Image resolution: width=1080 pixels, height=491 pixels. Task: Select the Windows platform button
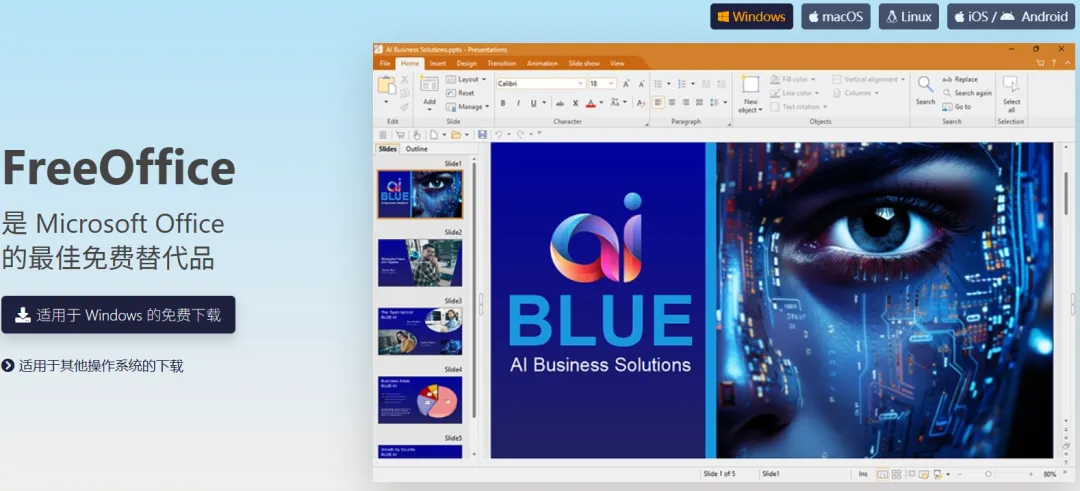751,17
